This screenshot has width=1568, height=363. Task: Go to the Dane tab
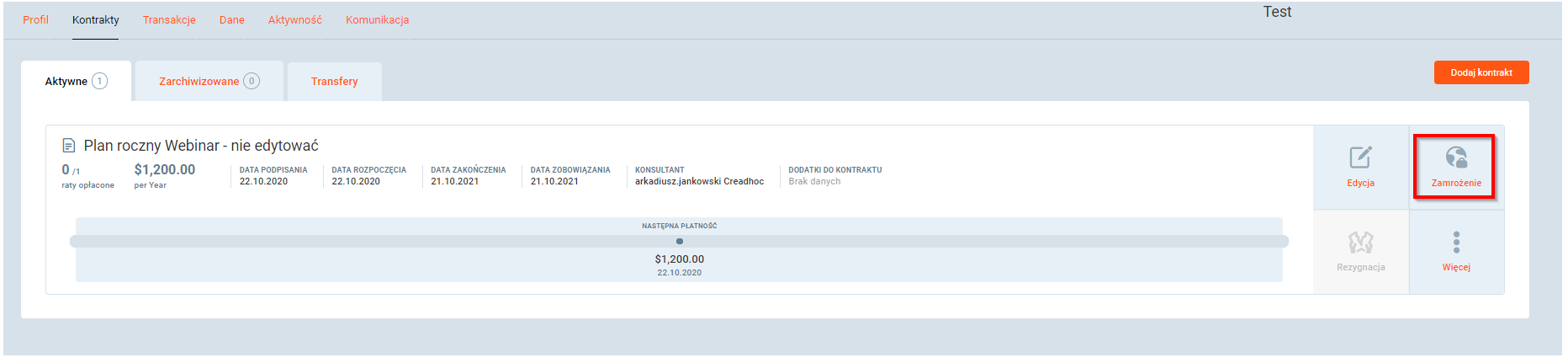pos(232,19)
